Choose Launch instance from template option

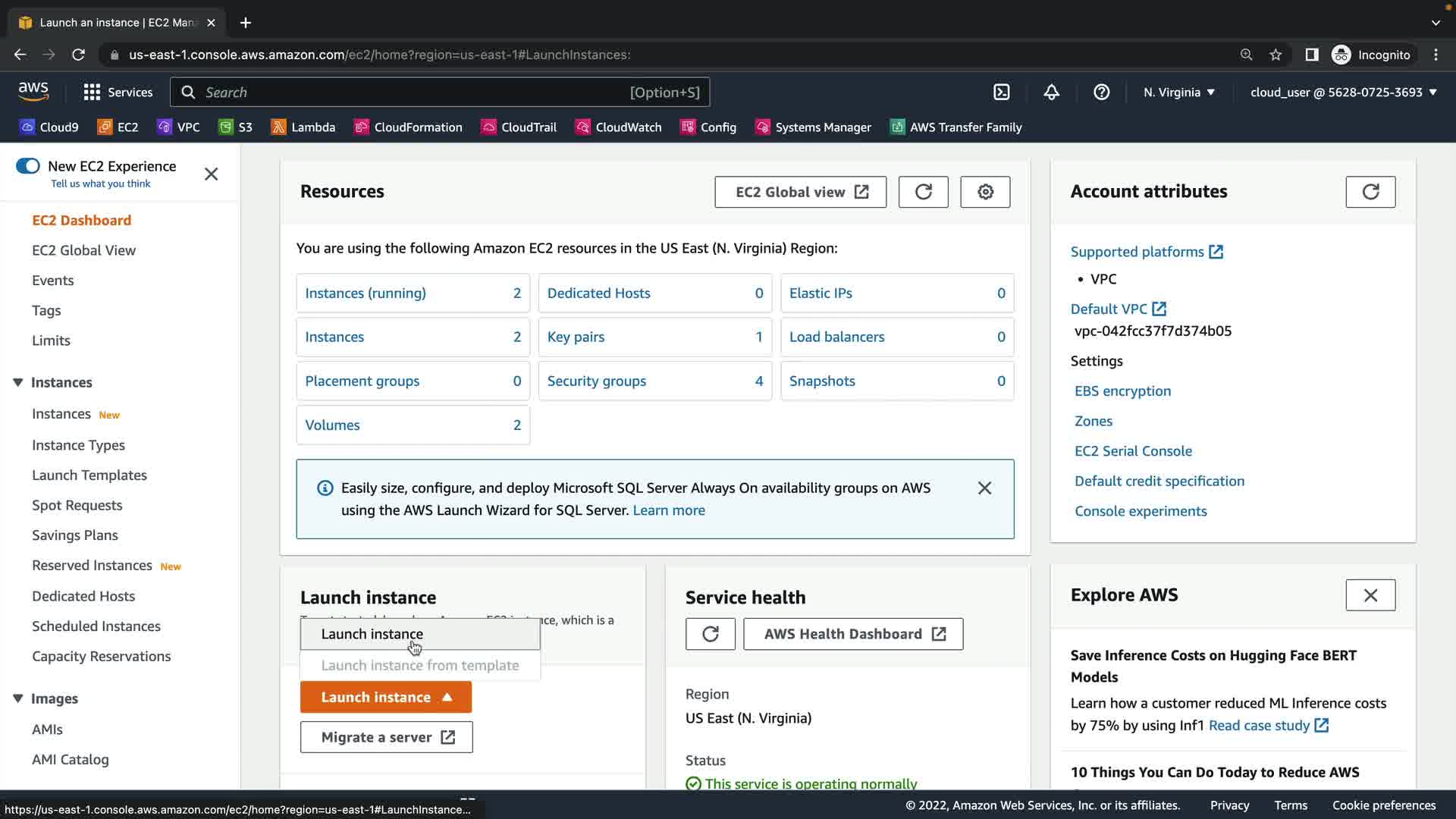(x=419, y=666)
